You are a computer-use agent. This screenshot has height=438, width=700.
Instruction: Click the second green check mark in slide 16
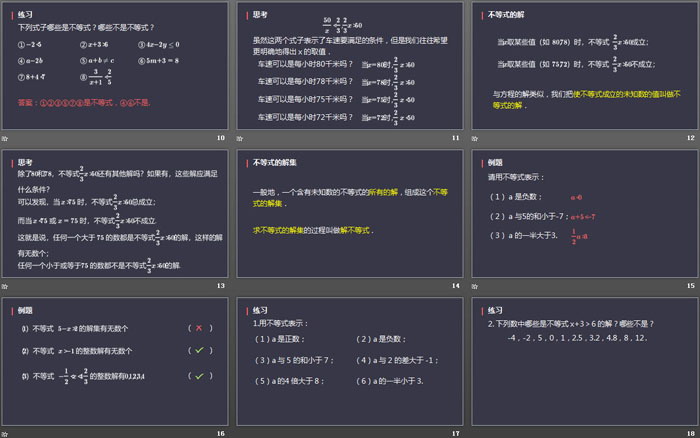(199, 375)
